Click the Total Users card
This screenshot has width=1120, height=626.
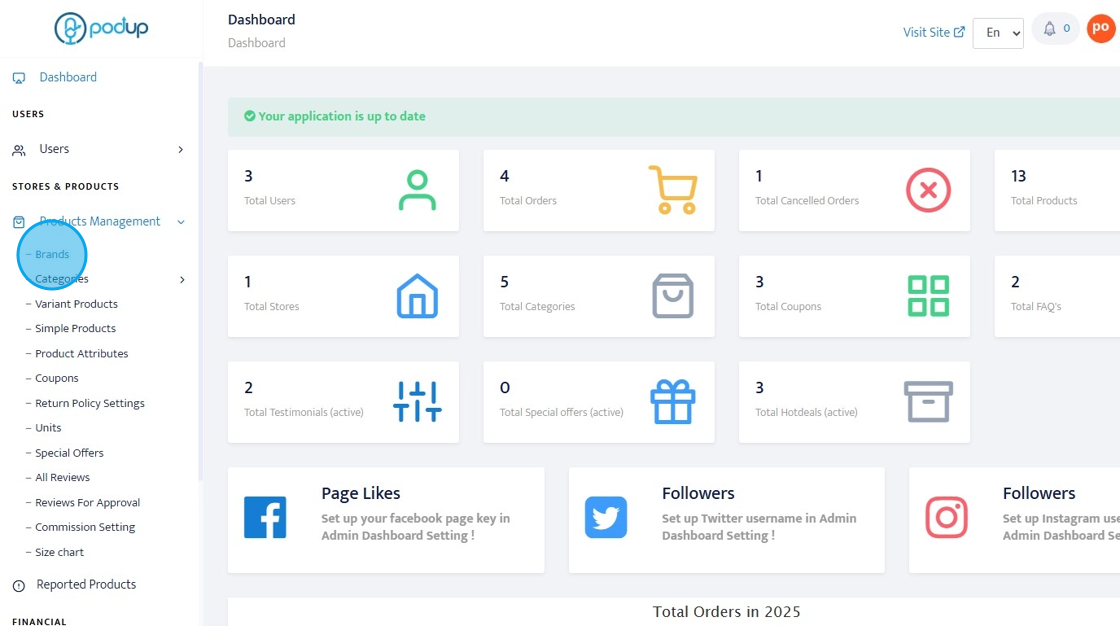click(x=343, y=190)
